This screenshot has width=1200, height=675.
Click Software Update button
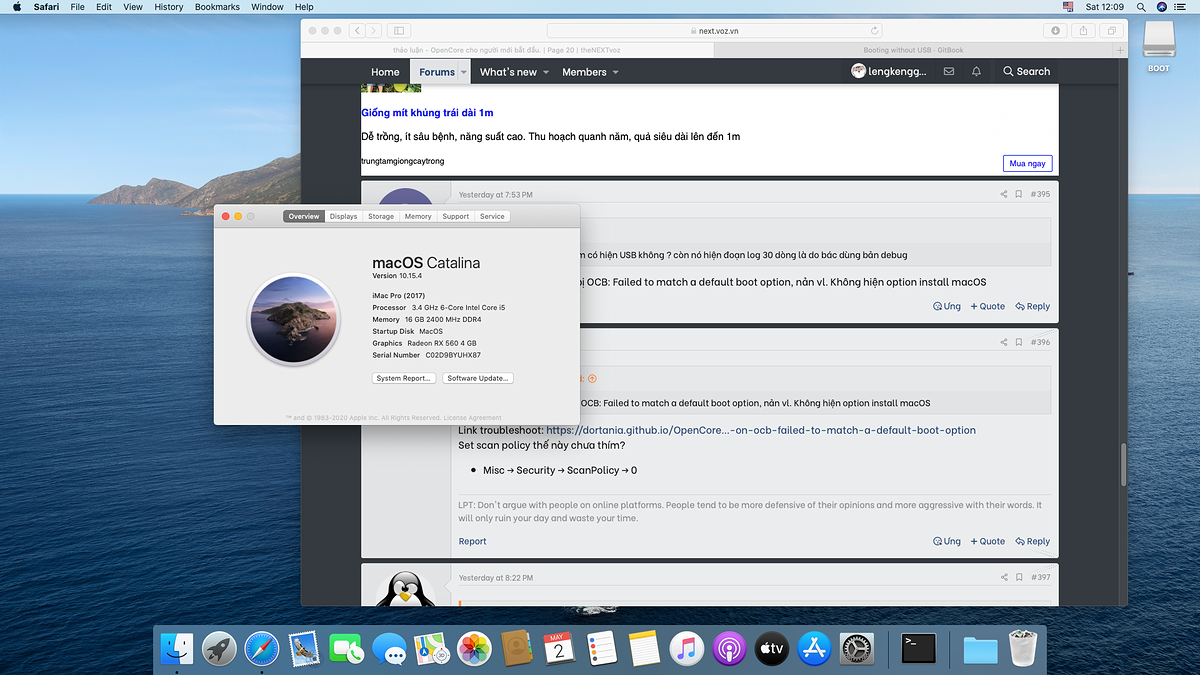(478, 378)
